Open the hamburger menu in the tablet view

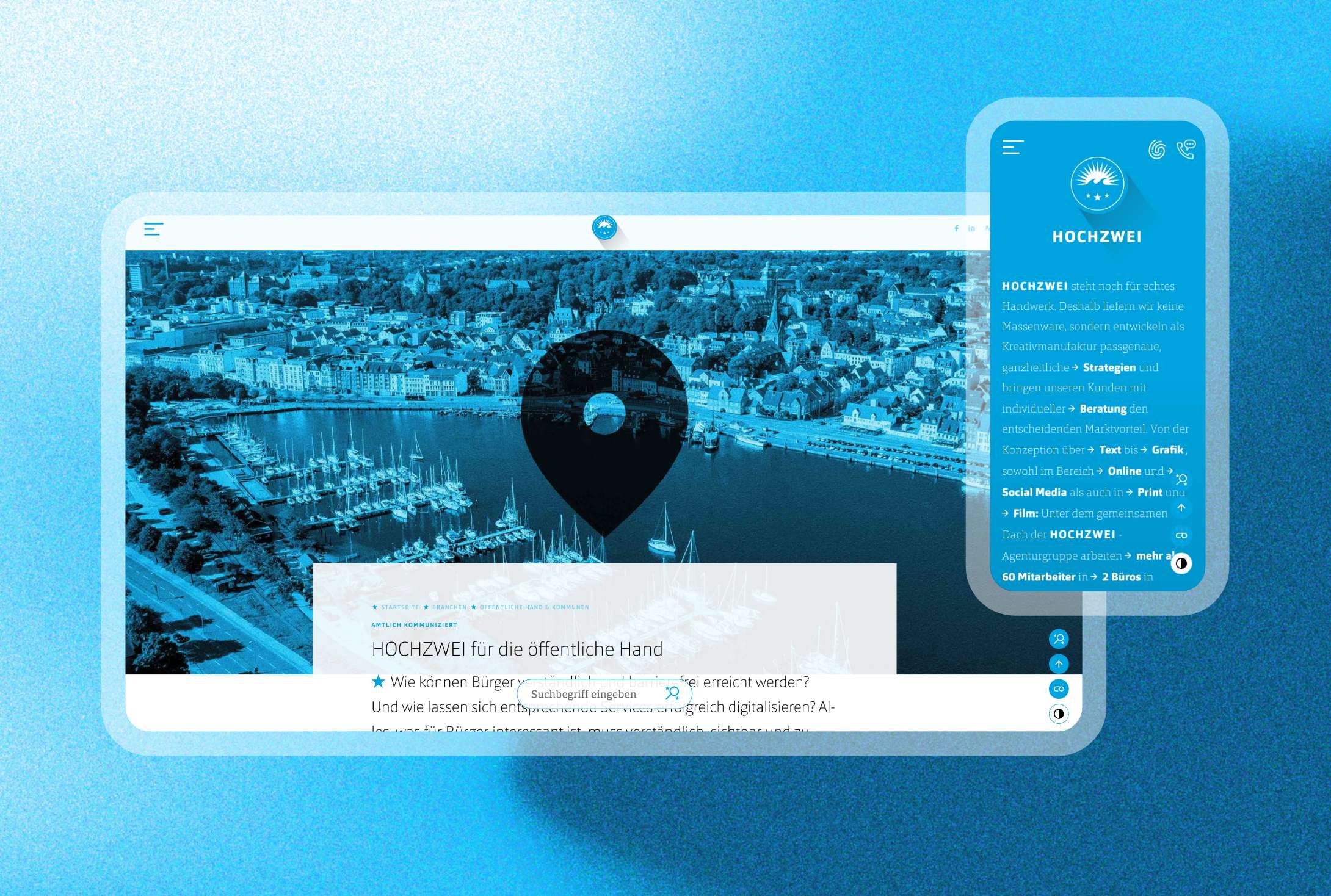click(x=153, y=229)
